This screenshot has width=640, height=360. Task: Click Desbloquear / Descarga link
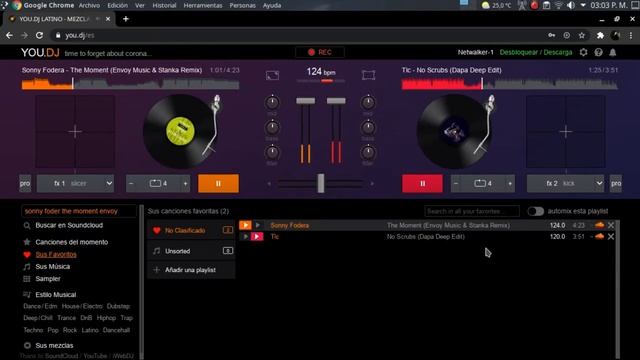click(536, 52)
